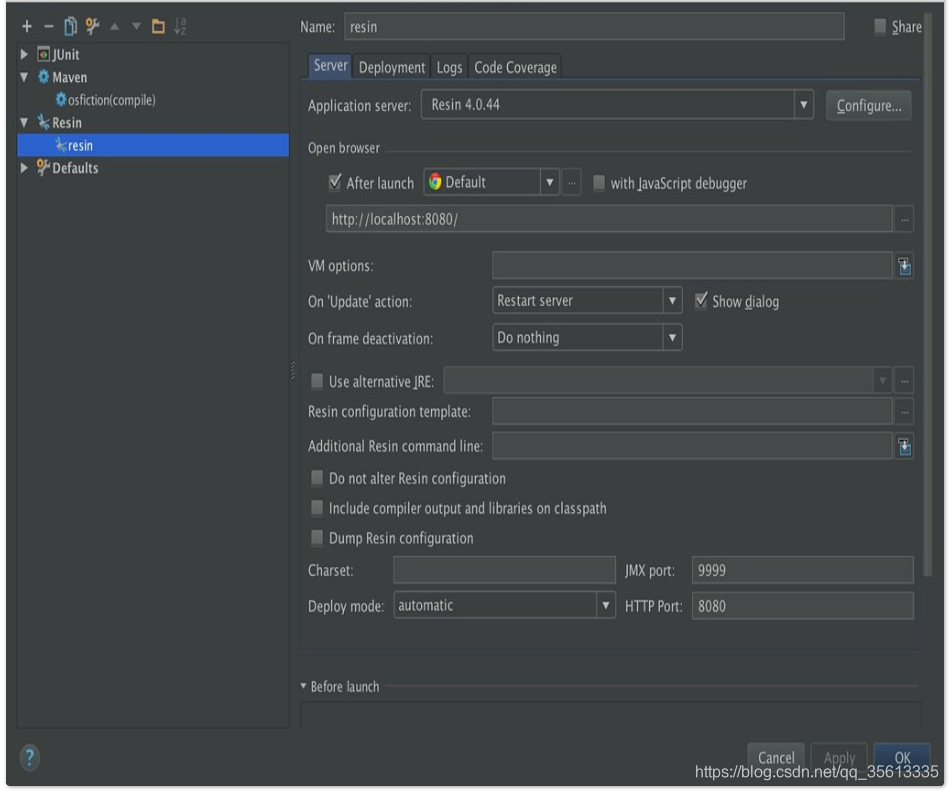Collapse the Resin tree node arrow
This screenshot has height=791, width=949.
[x=24, y=123]
